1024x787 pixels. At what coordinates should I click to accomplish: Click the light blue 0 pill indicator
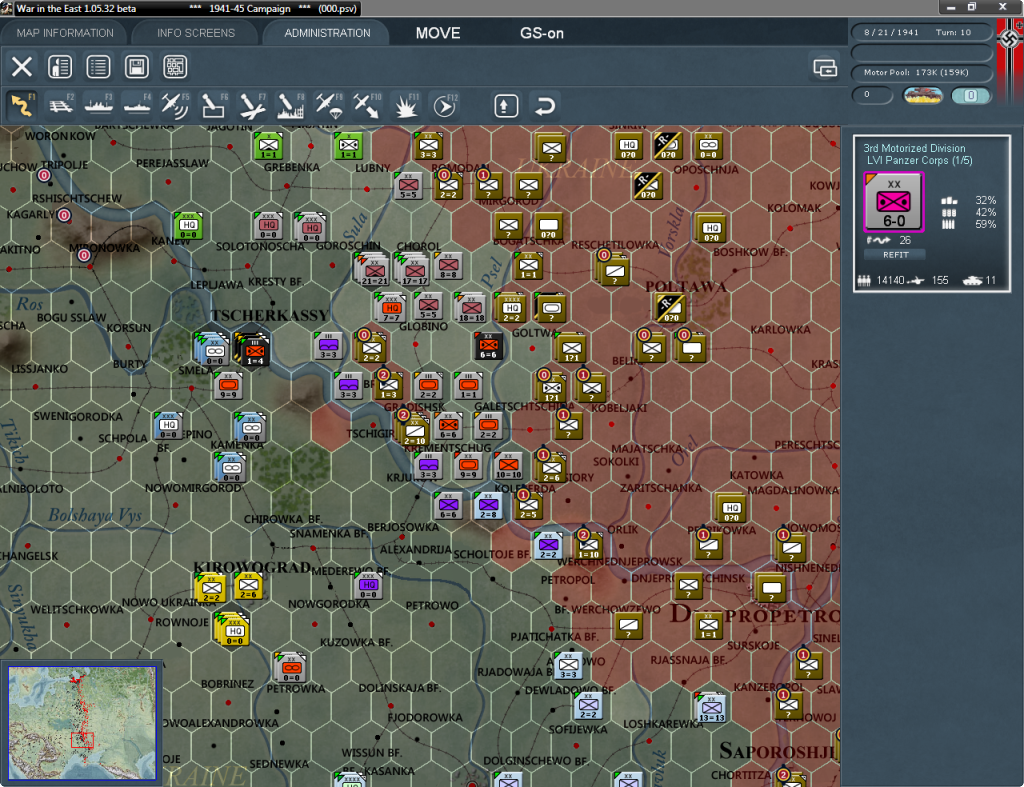pos(971,95)
